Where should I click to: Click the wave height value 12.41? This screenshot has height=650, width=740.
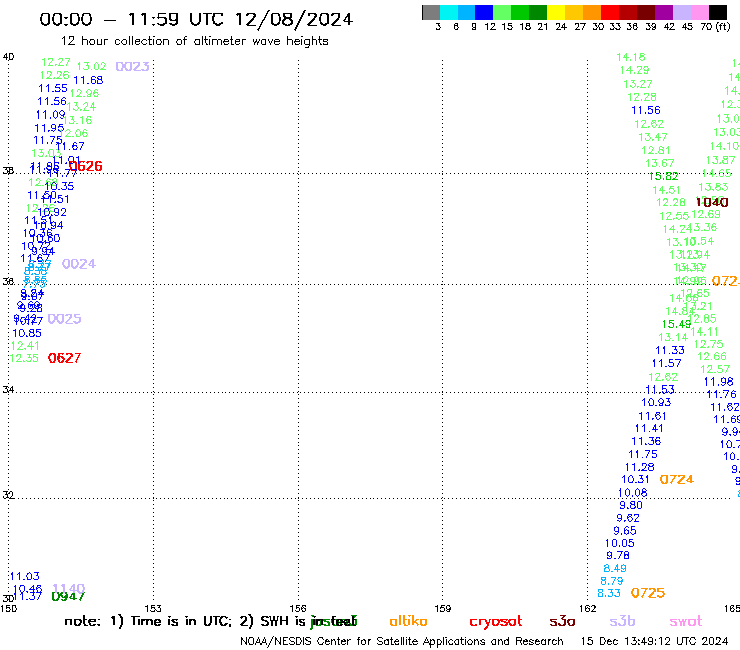coord(25,346)
